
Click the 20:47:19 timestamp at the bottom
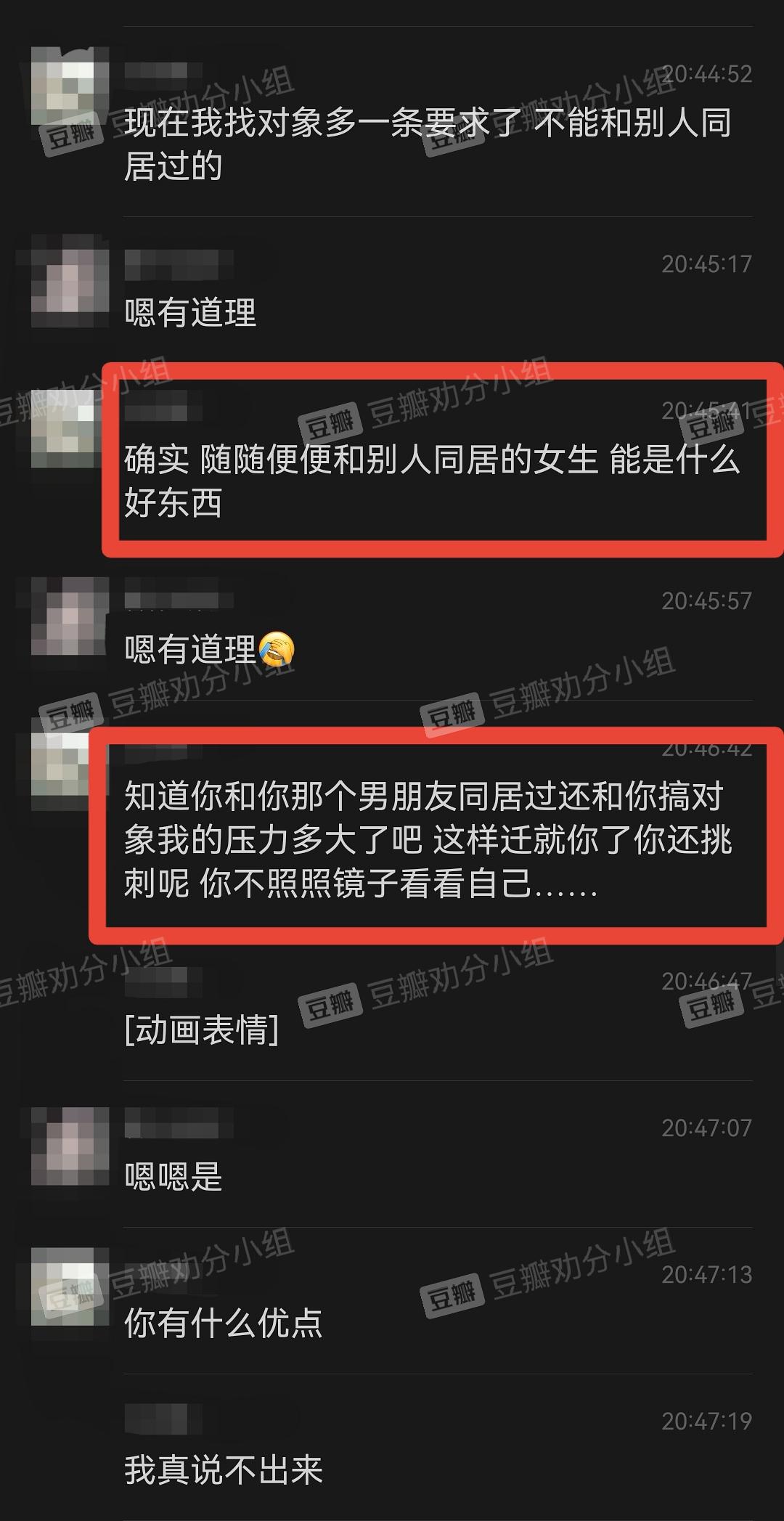[x=706, y=1421]
